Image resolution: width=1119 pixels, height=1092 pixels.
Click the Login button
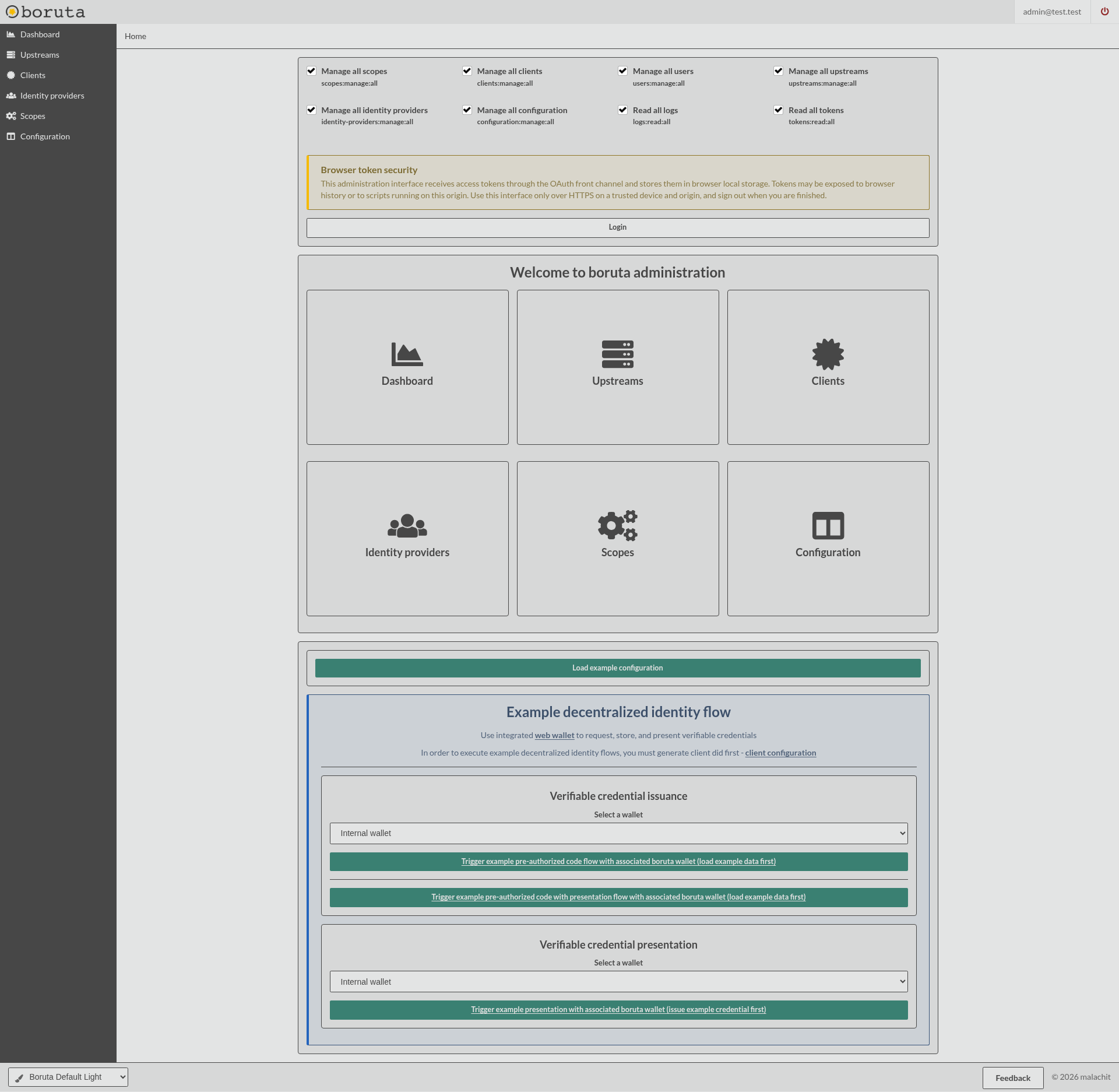click(618, 227)
